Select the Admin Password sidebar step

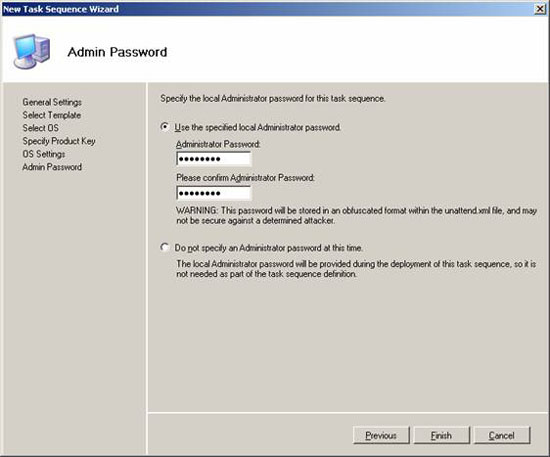[52, 167]
